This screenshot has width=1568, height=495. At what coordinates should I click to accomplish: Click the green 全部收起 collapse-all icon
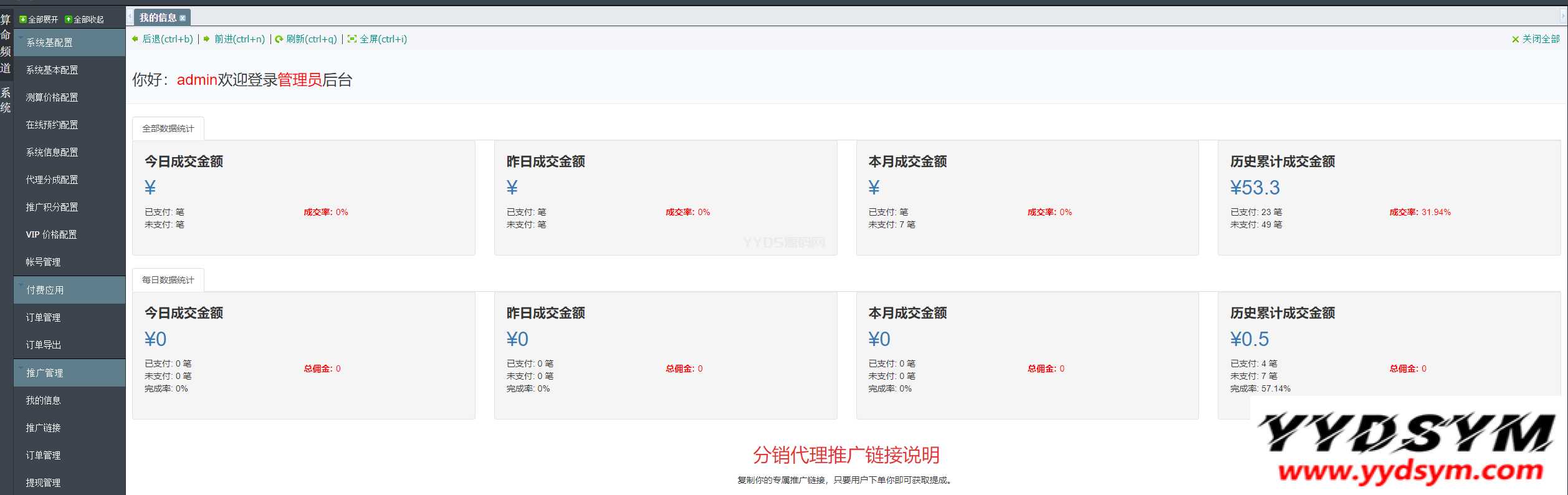[69, 19]
